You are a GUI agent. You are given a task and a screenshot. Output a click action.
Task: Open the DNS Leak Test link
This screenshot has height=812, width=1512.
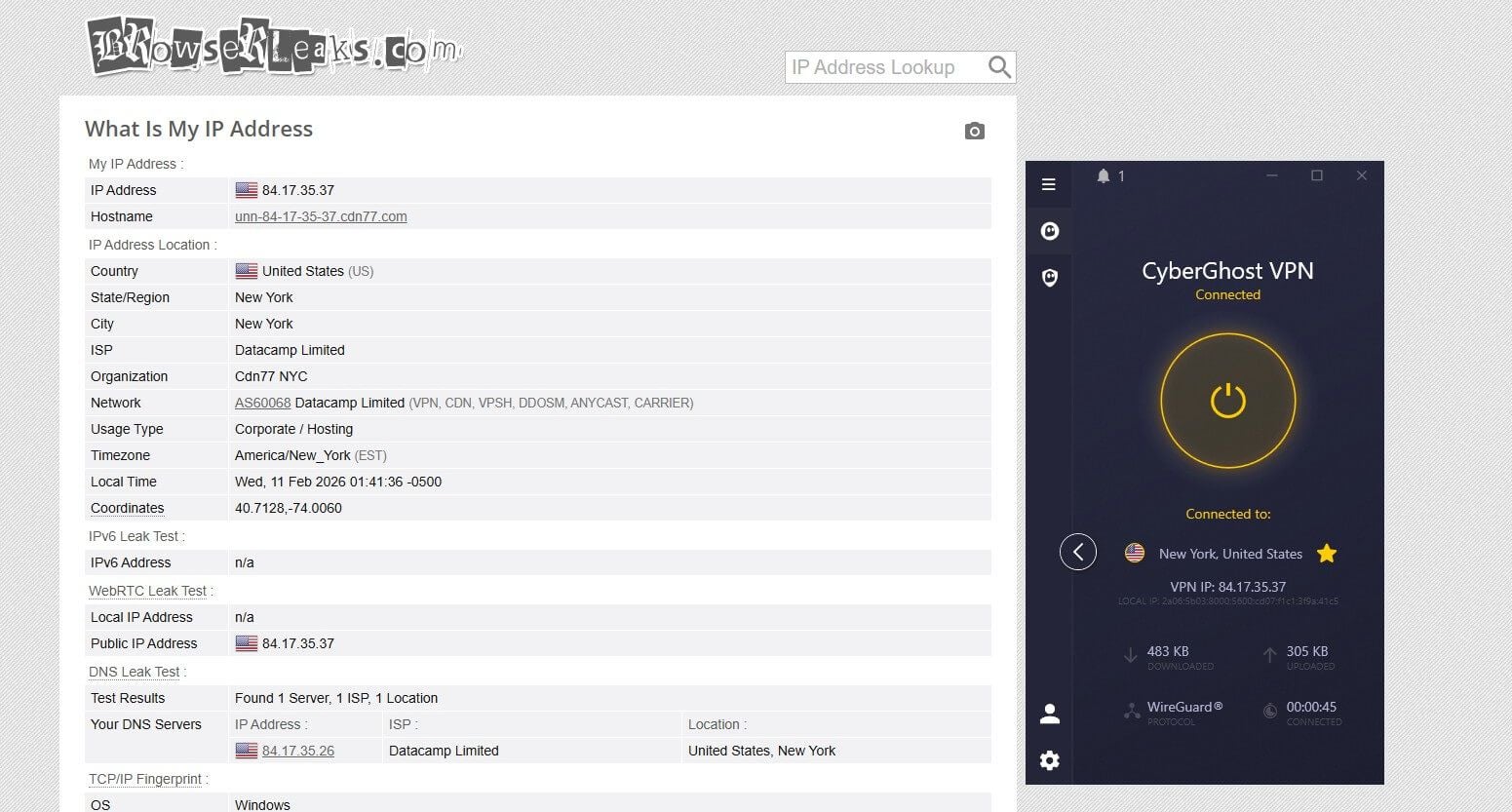(134, 672)
